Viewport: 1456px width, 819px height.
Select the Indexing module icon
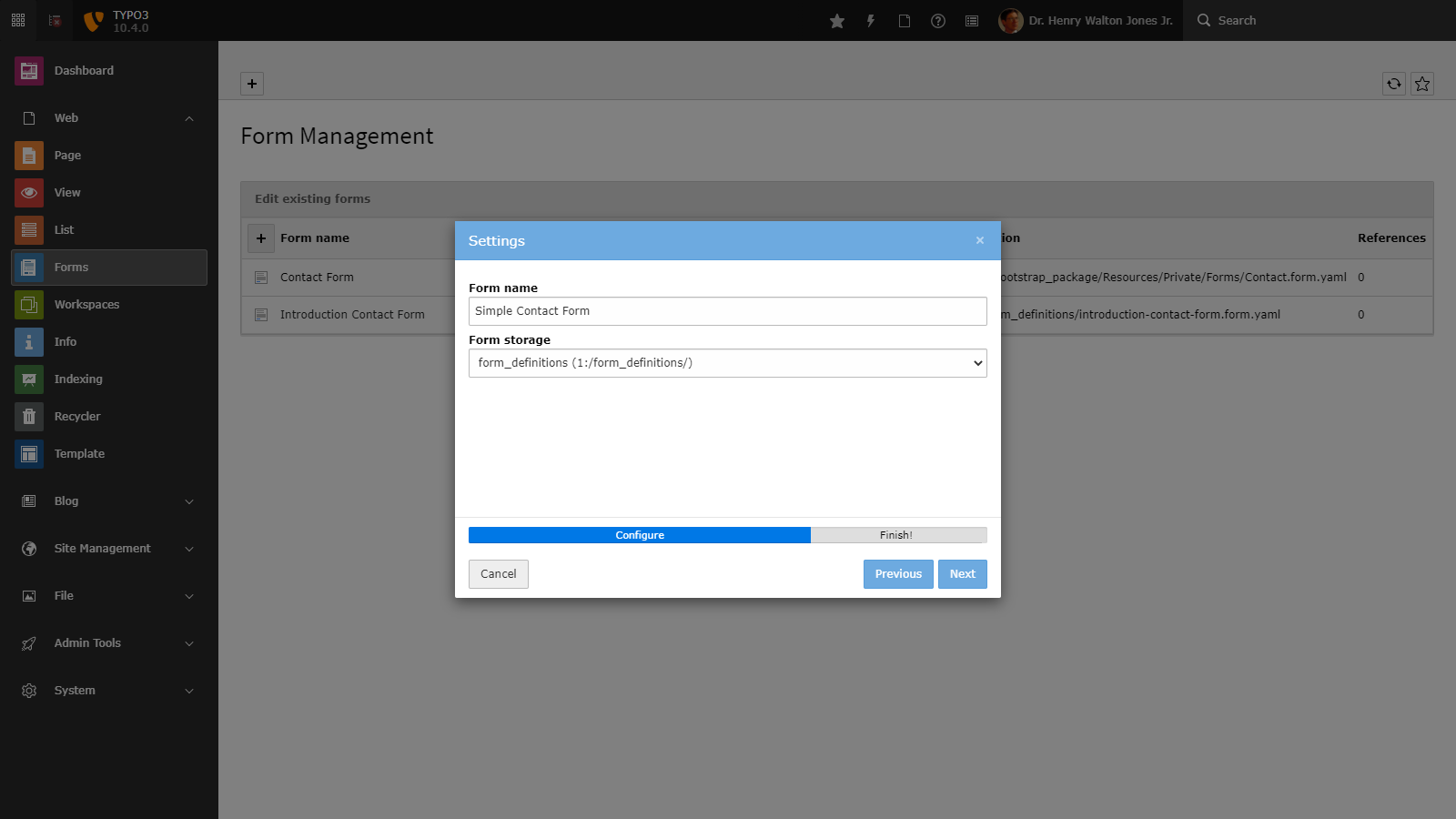[28, 379]
